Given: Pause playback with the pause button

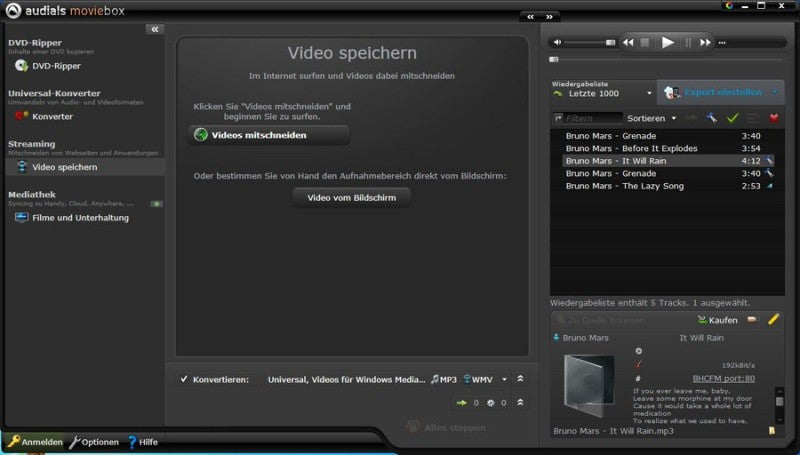Looking at the screenshot, I should coord(688,42).
